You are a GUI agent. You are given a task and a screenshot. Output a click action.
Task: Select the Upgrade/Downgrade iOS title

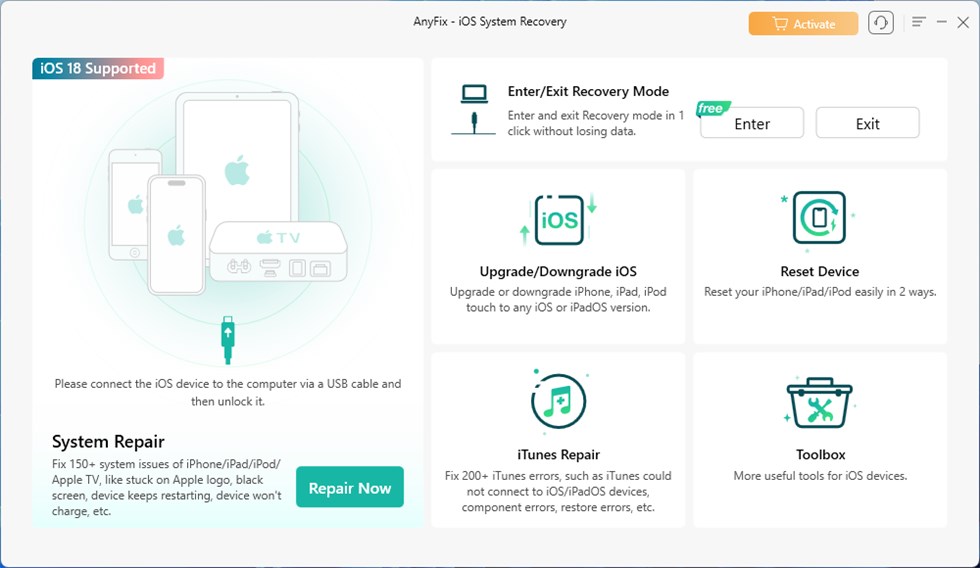[558, 271]
